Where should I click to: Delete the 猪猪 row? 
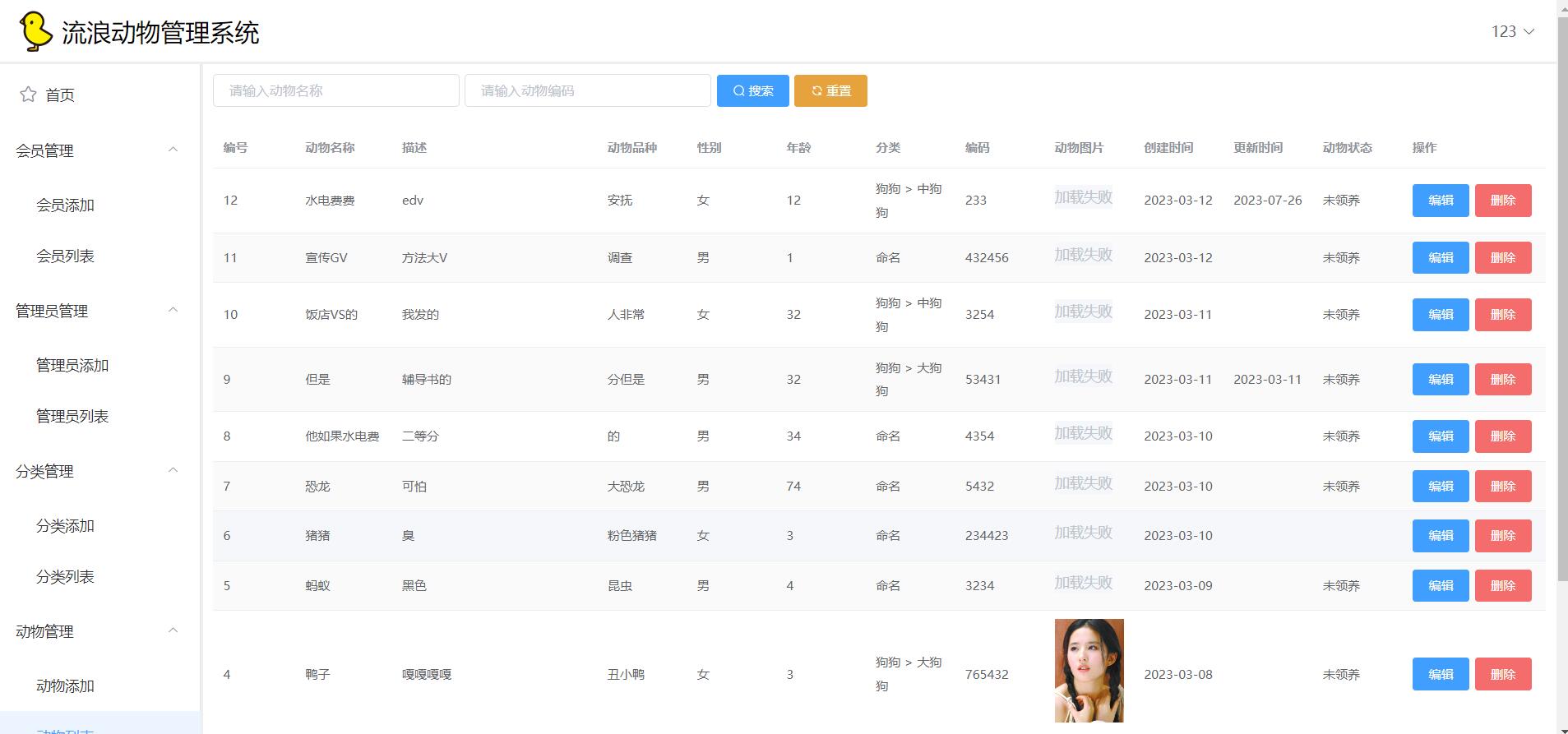point(1503,536)
